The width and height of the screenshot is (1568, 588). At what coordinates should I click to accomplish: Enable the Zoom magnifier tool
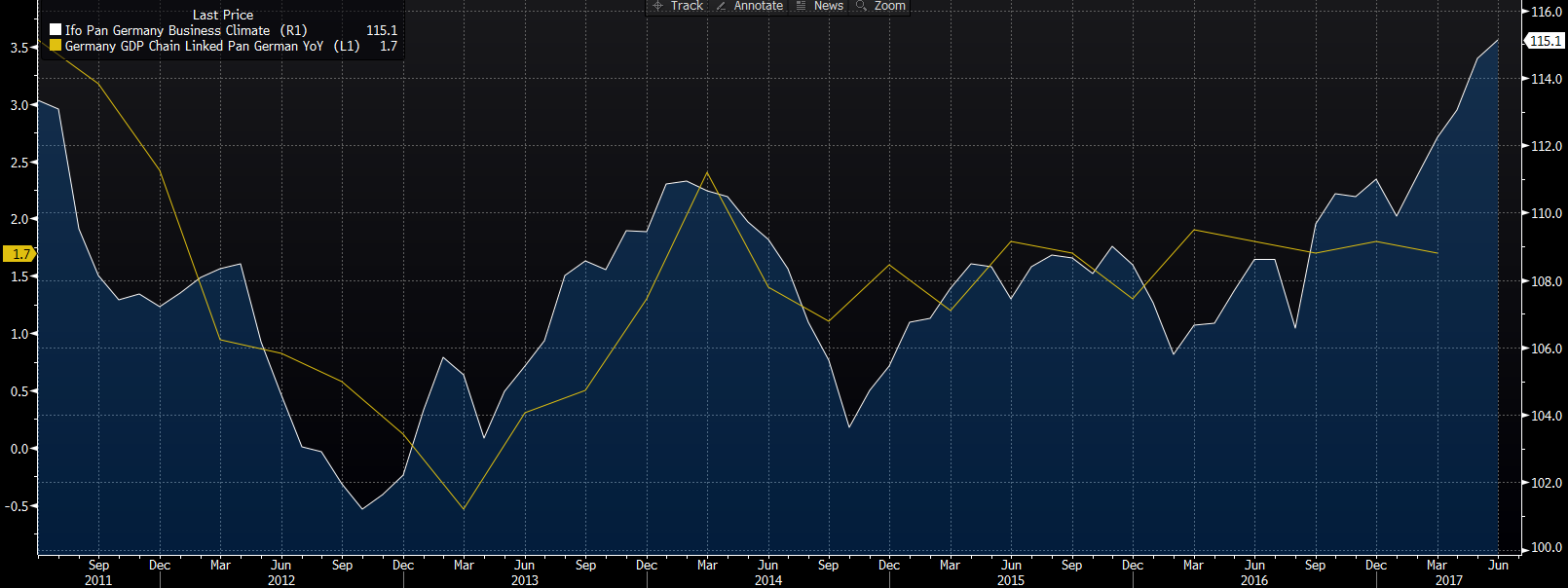point(880,6)
